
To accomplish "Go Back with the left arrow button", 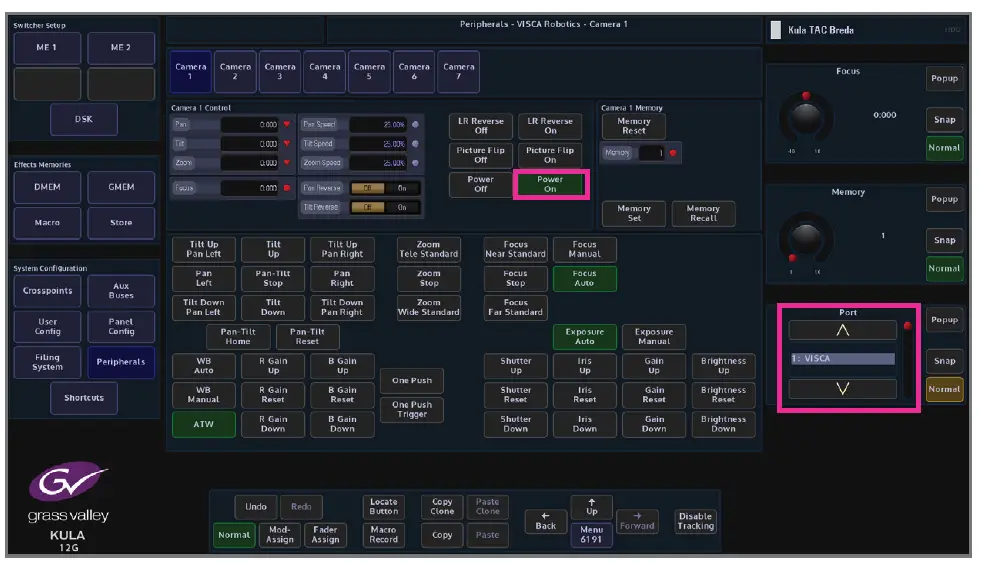I will 545,521.
